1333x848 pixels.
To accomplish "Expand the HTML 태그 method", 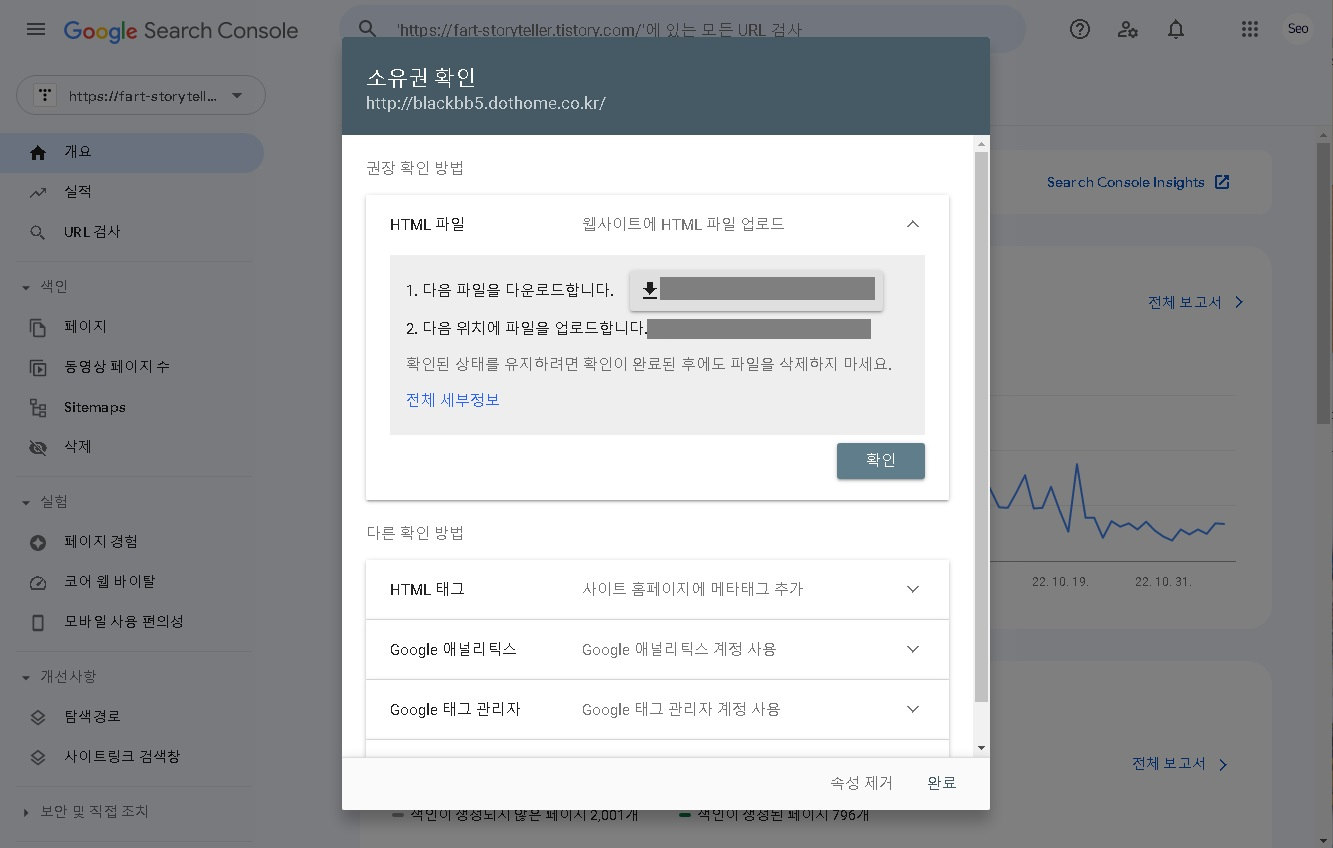I will tap(912, 589).
